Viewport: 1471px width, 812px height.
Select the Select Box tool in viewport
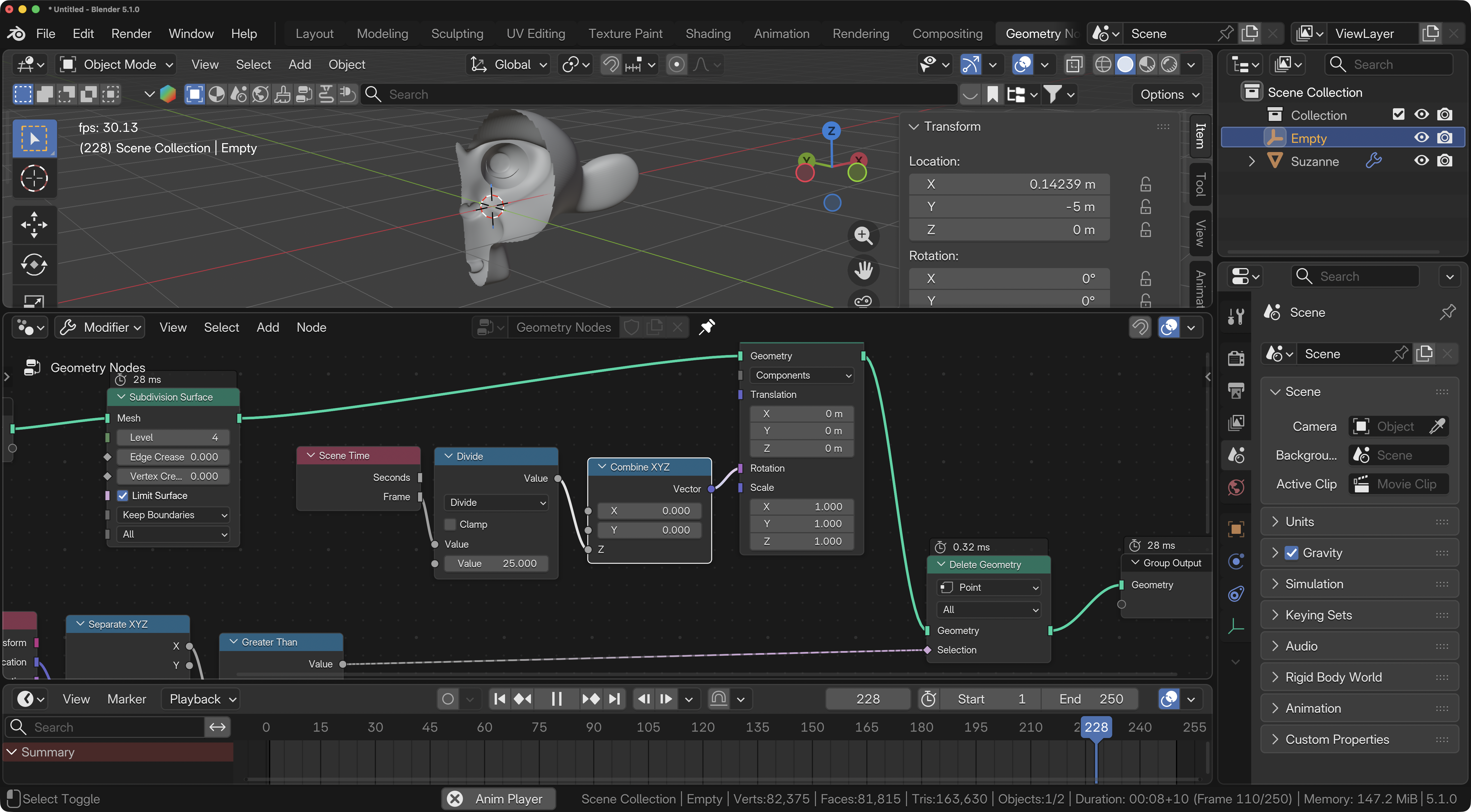point(34,139)
